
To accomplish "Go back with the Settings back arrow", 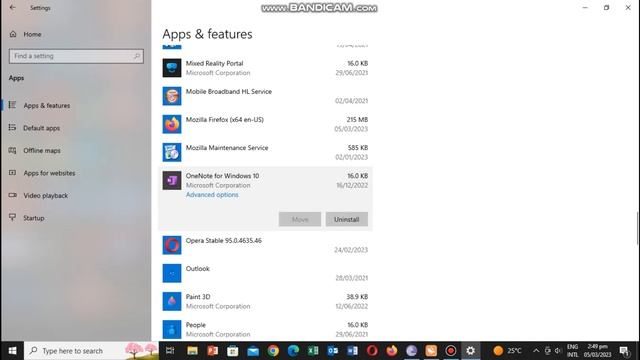I will [x=12, y=8].
